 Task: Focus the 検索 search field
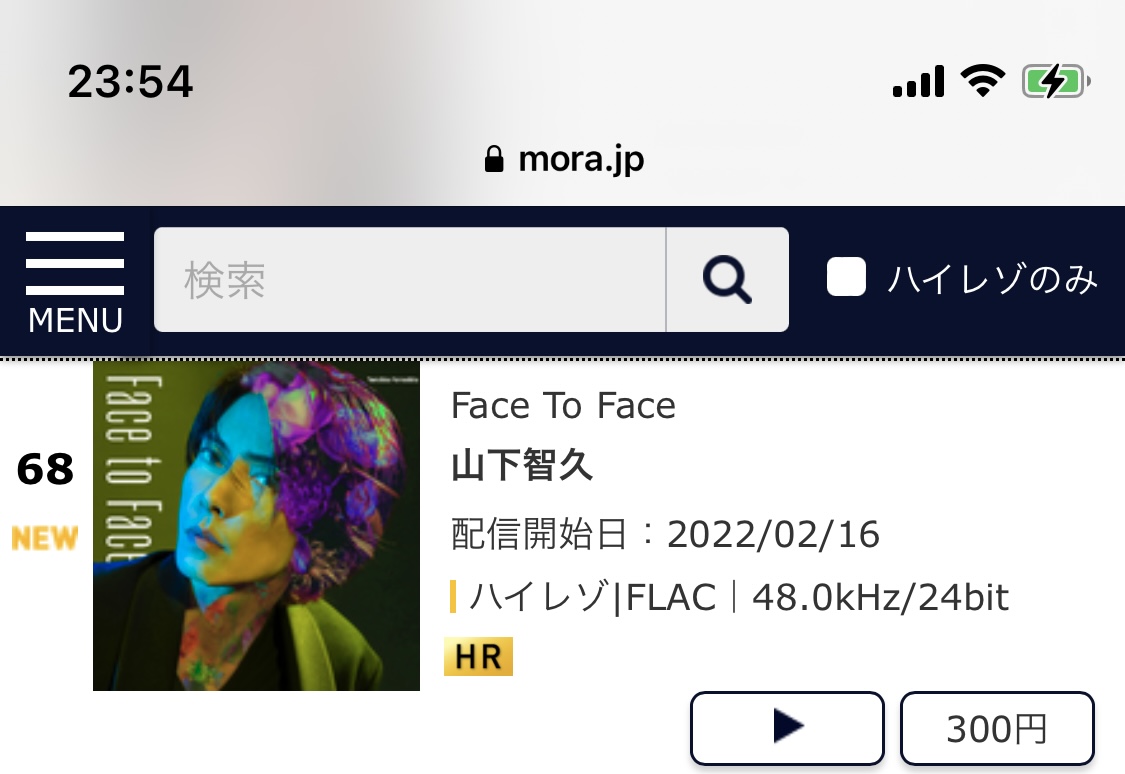point(410,280)
